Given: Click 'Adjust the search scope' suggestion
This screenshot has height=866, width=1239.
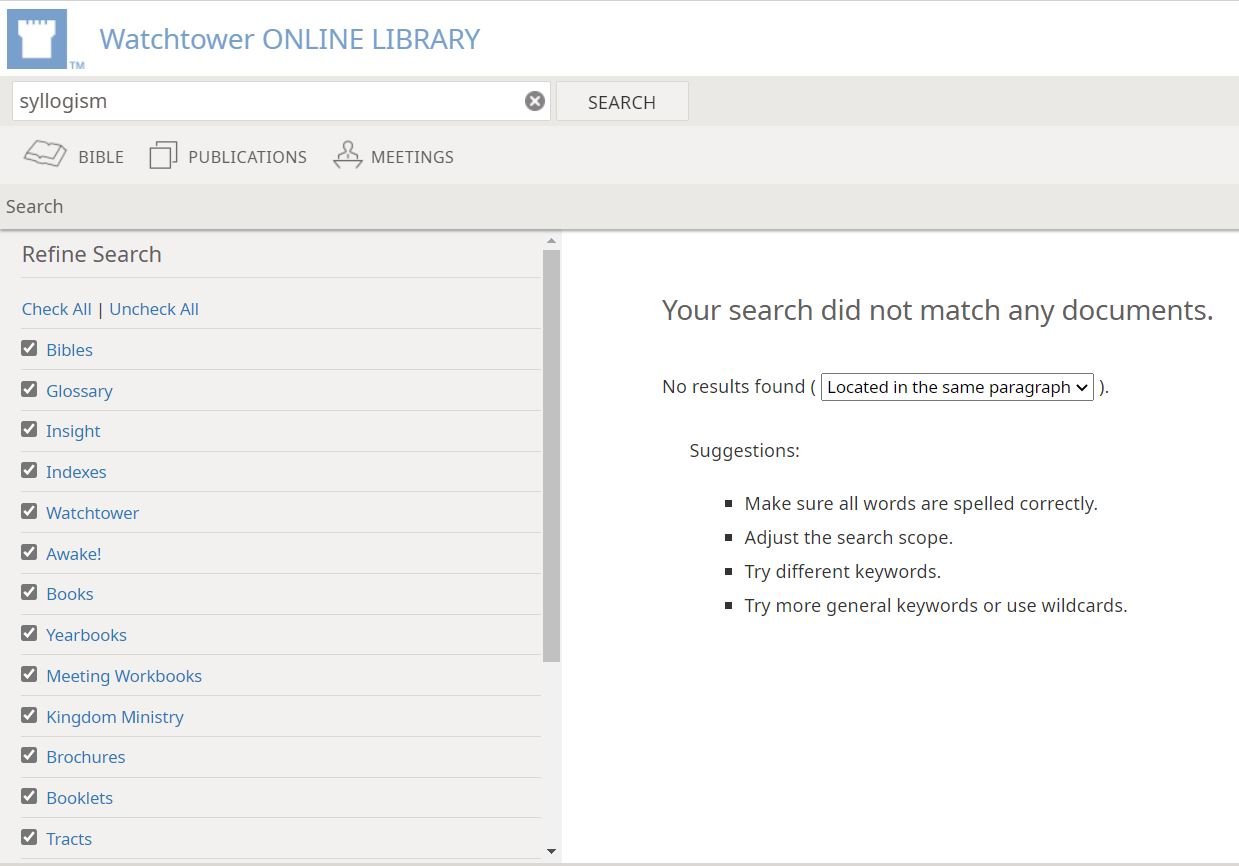Looking at the screenshot, I should pos(849,538).
